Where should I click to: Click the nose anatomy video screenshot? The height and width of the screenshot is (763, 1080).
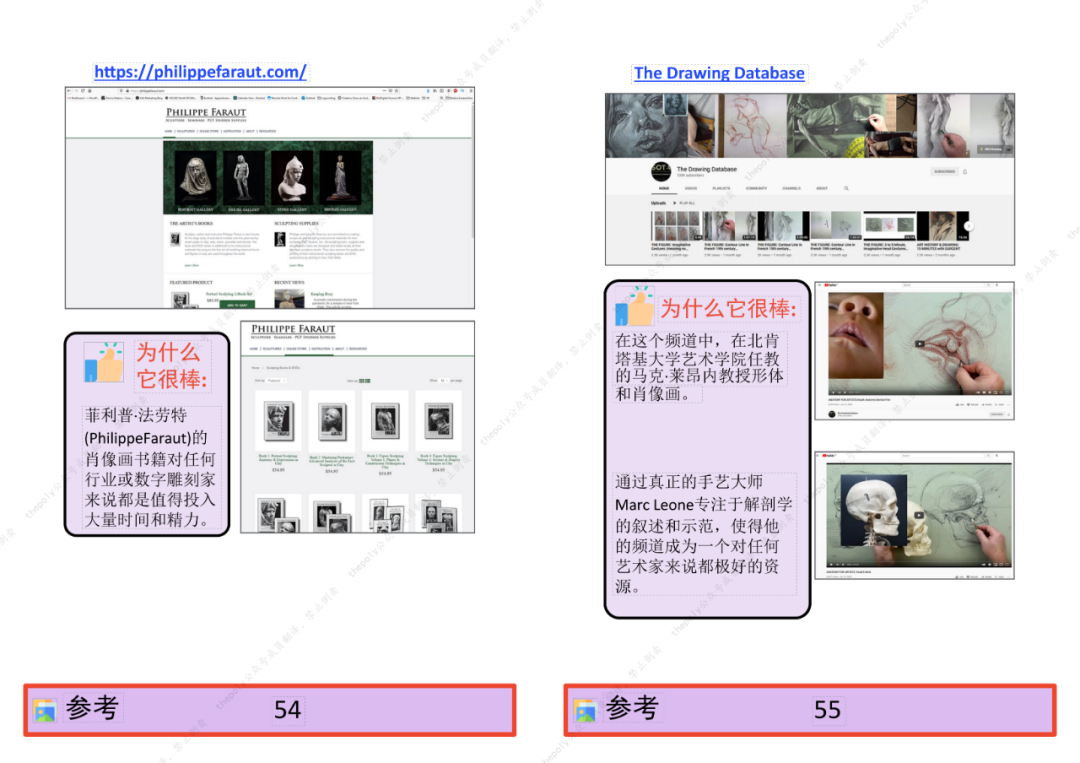914,351
